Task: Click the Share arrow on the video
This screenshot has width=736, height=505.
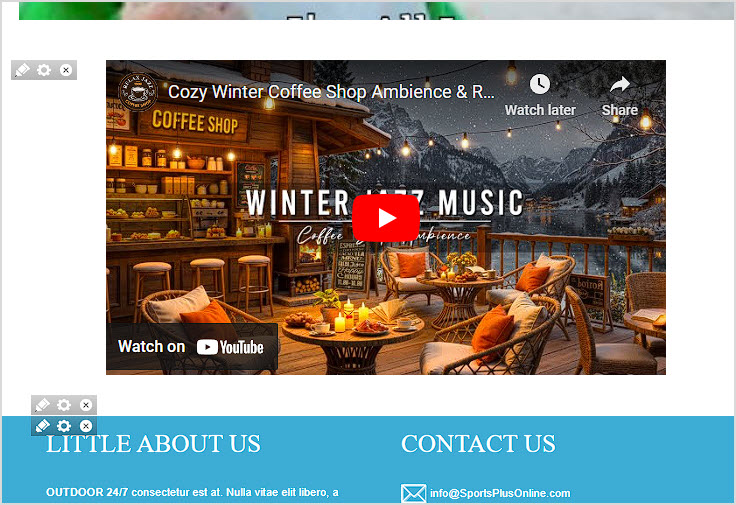Action: pos(620,84)
